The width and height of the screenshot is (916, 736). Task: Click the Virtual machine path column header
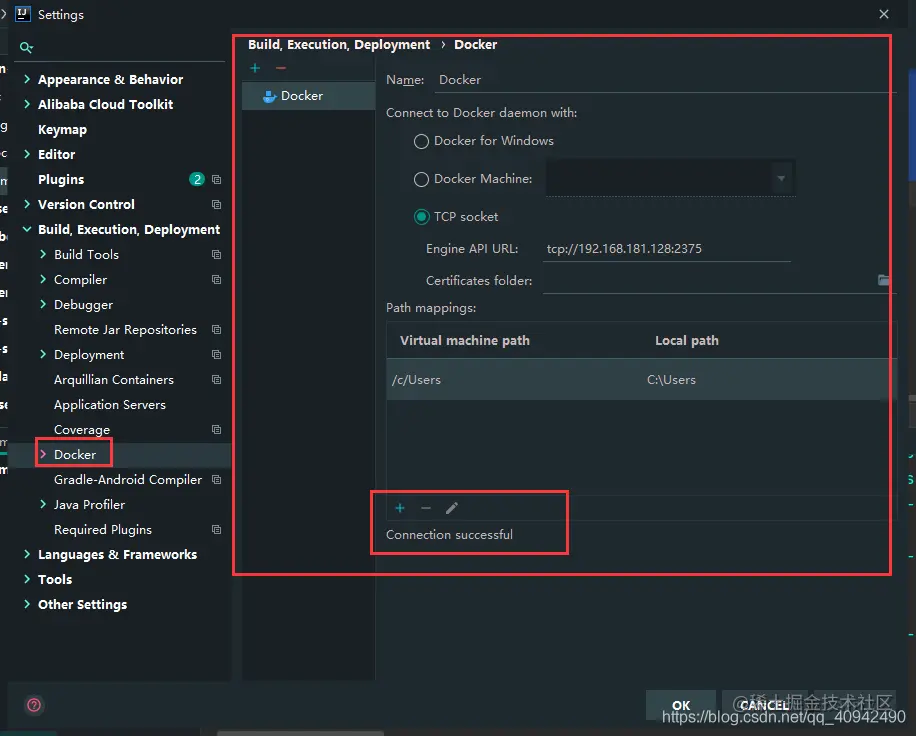point(465,341)
